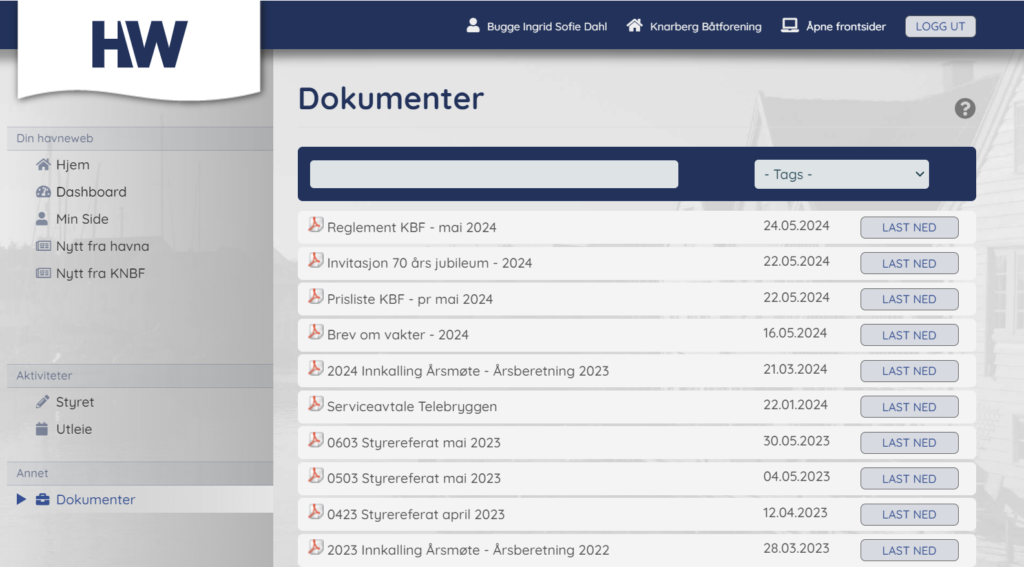Download Prisliste KBF - pr mai 2024

[x=909, y=299]
